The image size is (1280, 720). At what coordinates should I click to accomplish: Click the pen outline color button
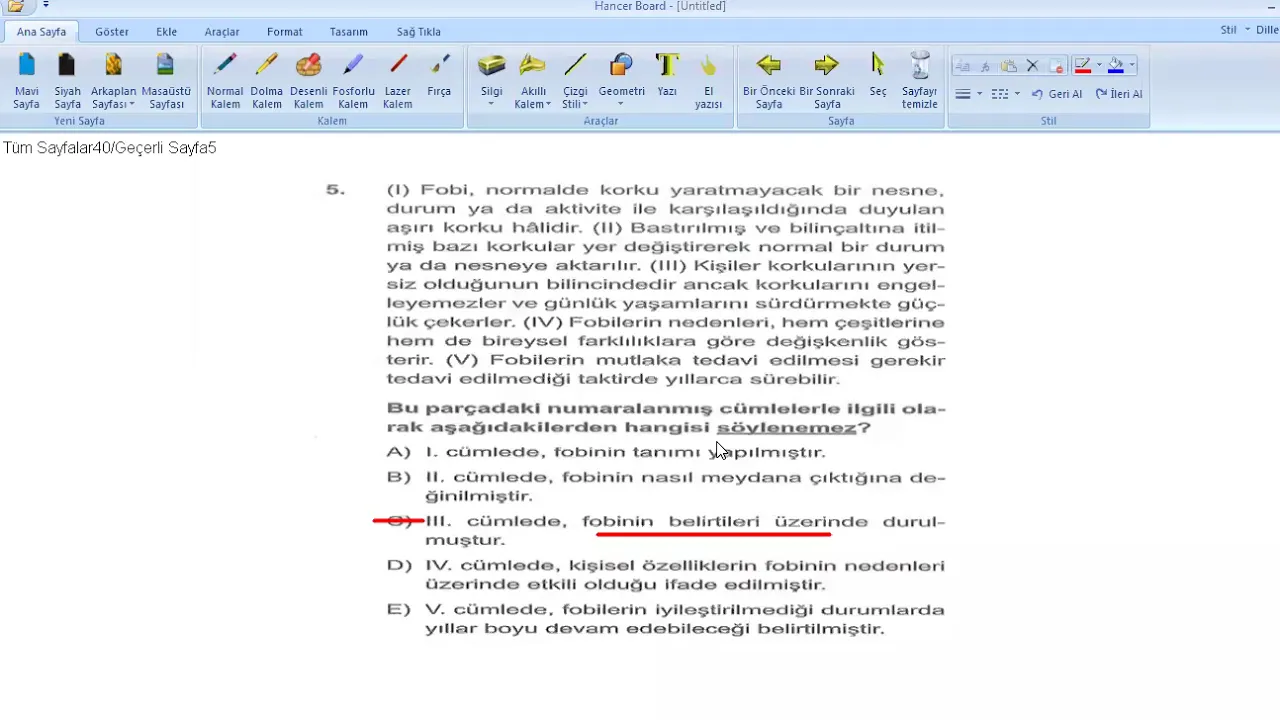[1082, 66]
